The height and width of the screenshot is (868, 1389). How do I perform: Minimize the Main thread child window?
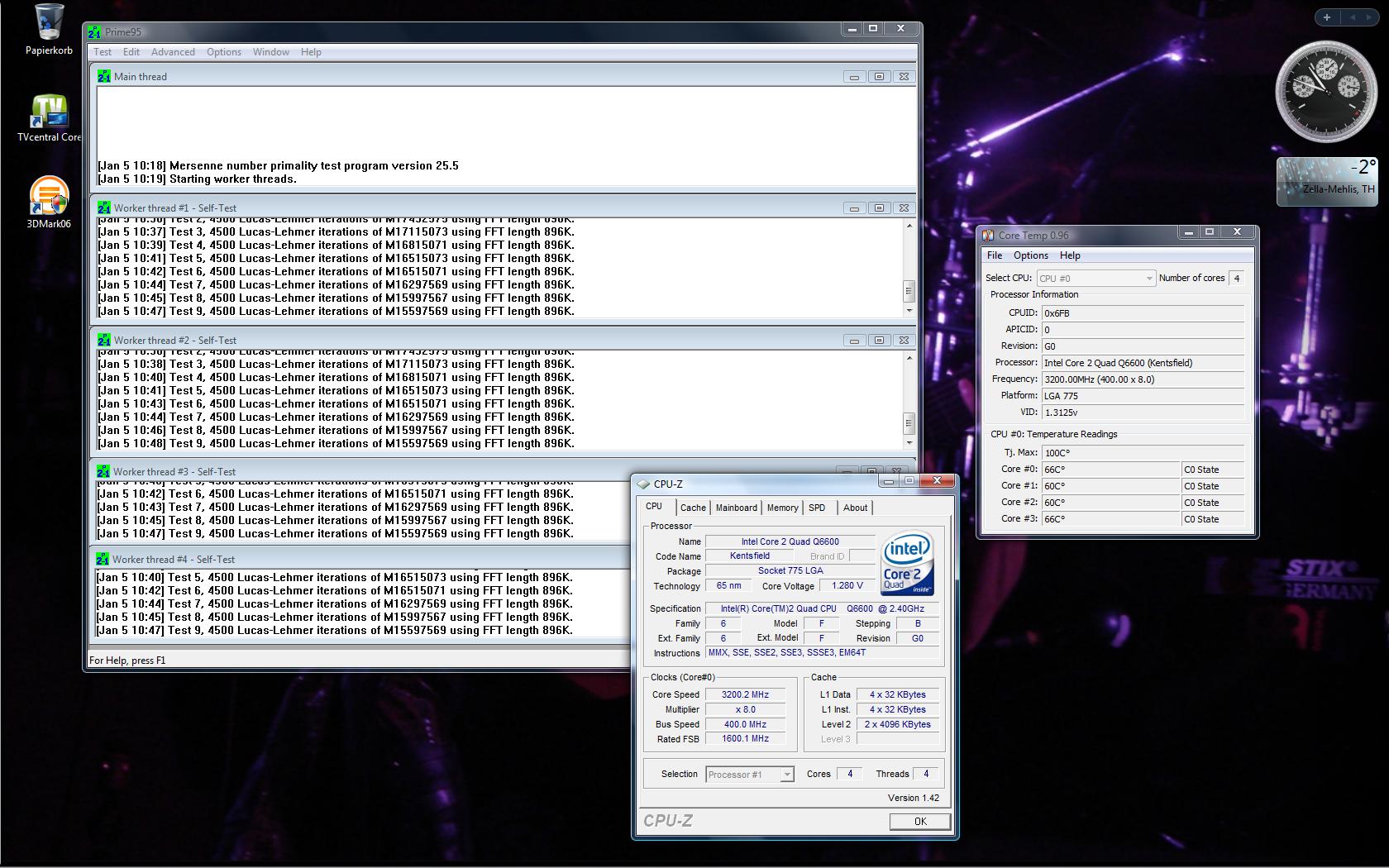point(854,77)
